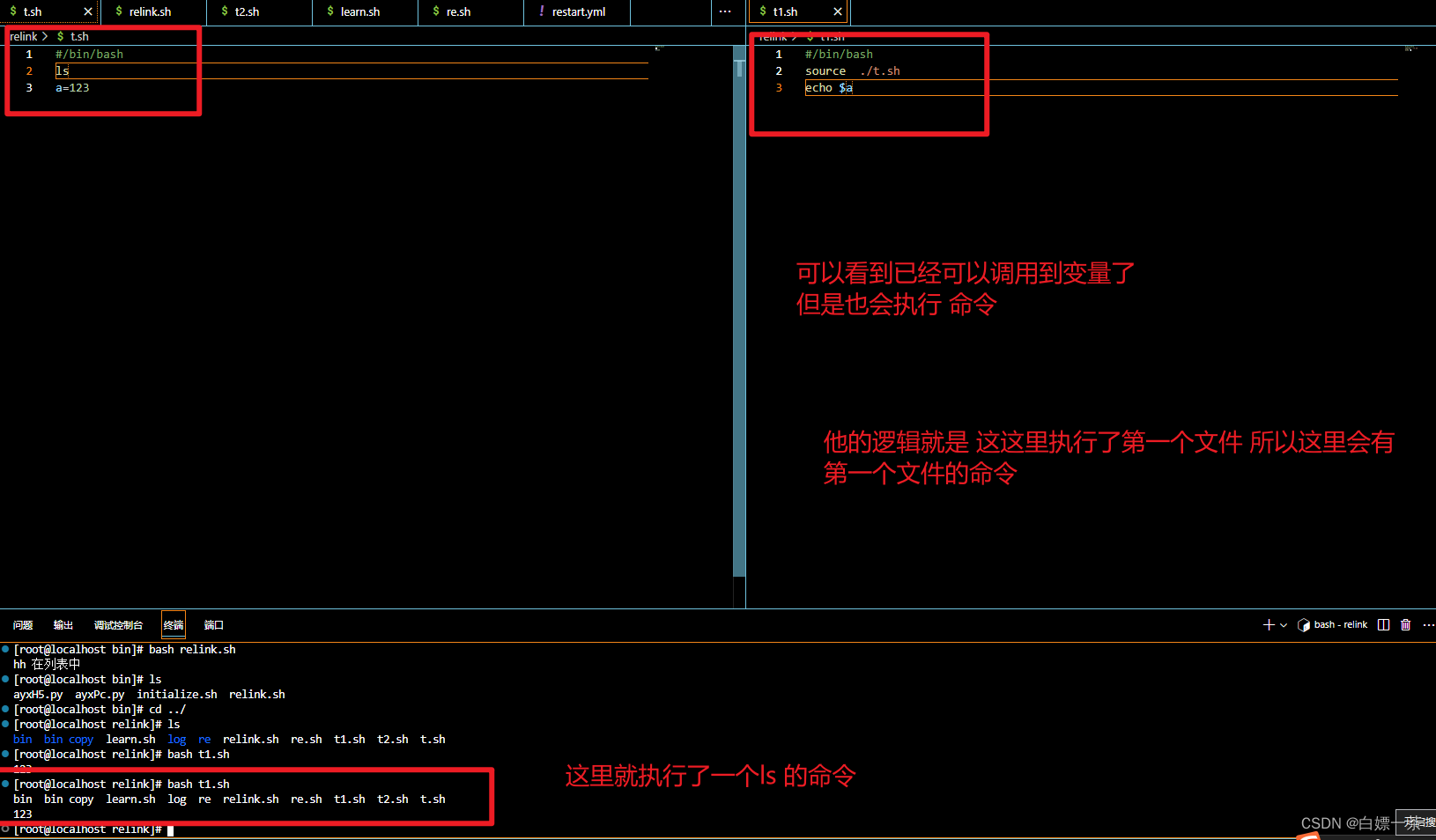
Task: Click line number 3 in t1.sh gutter
Action: (779, 88)
